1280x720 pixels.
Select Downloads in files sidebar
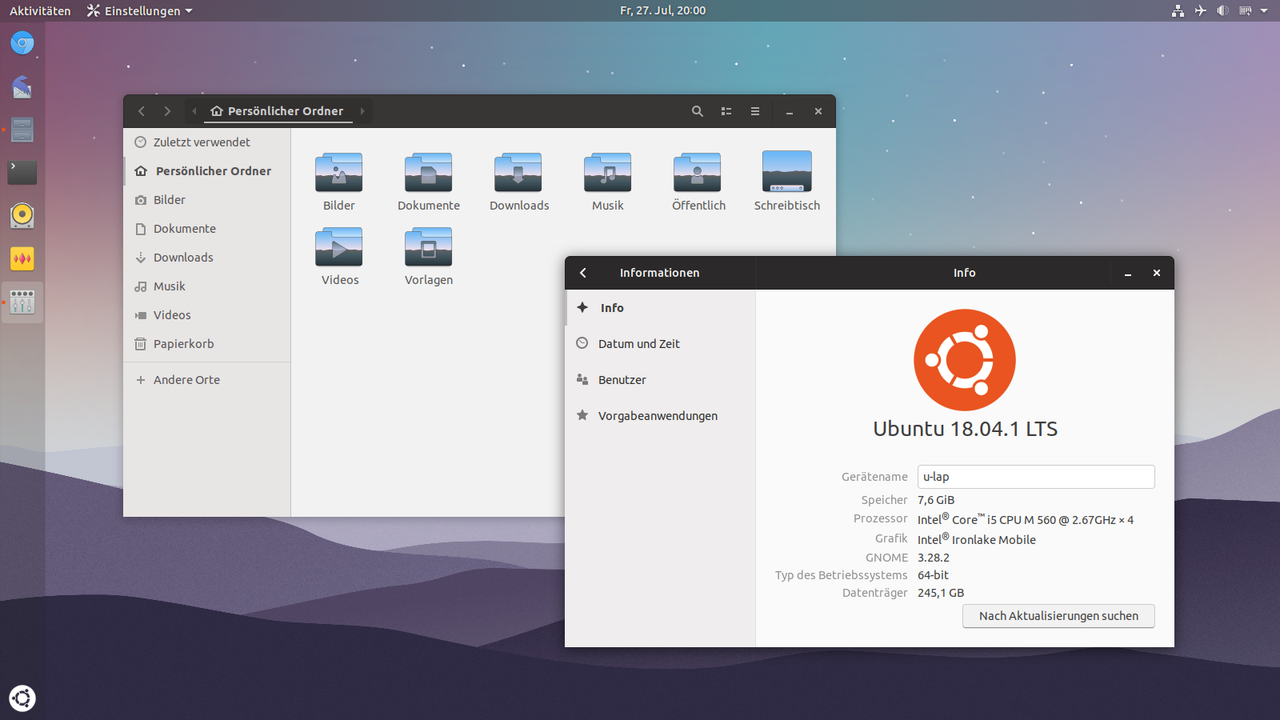[207, 257]
